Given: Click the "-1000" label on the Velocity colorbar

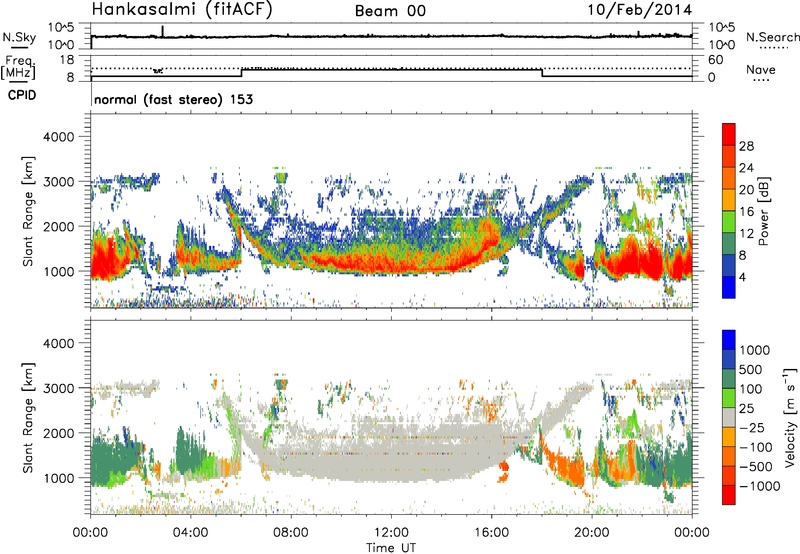Looking at the screenshot, I should coord(759,486).
